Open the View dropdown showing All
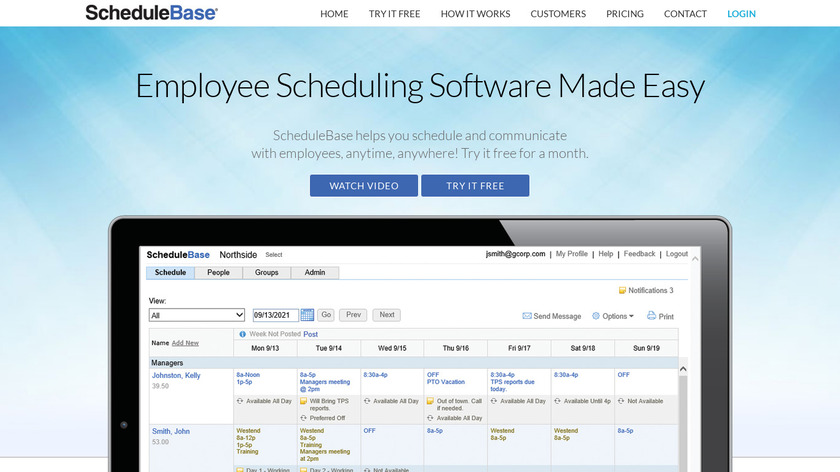Viewport: 840px width, 472px height. tap(197, 315)
